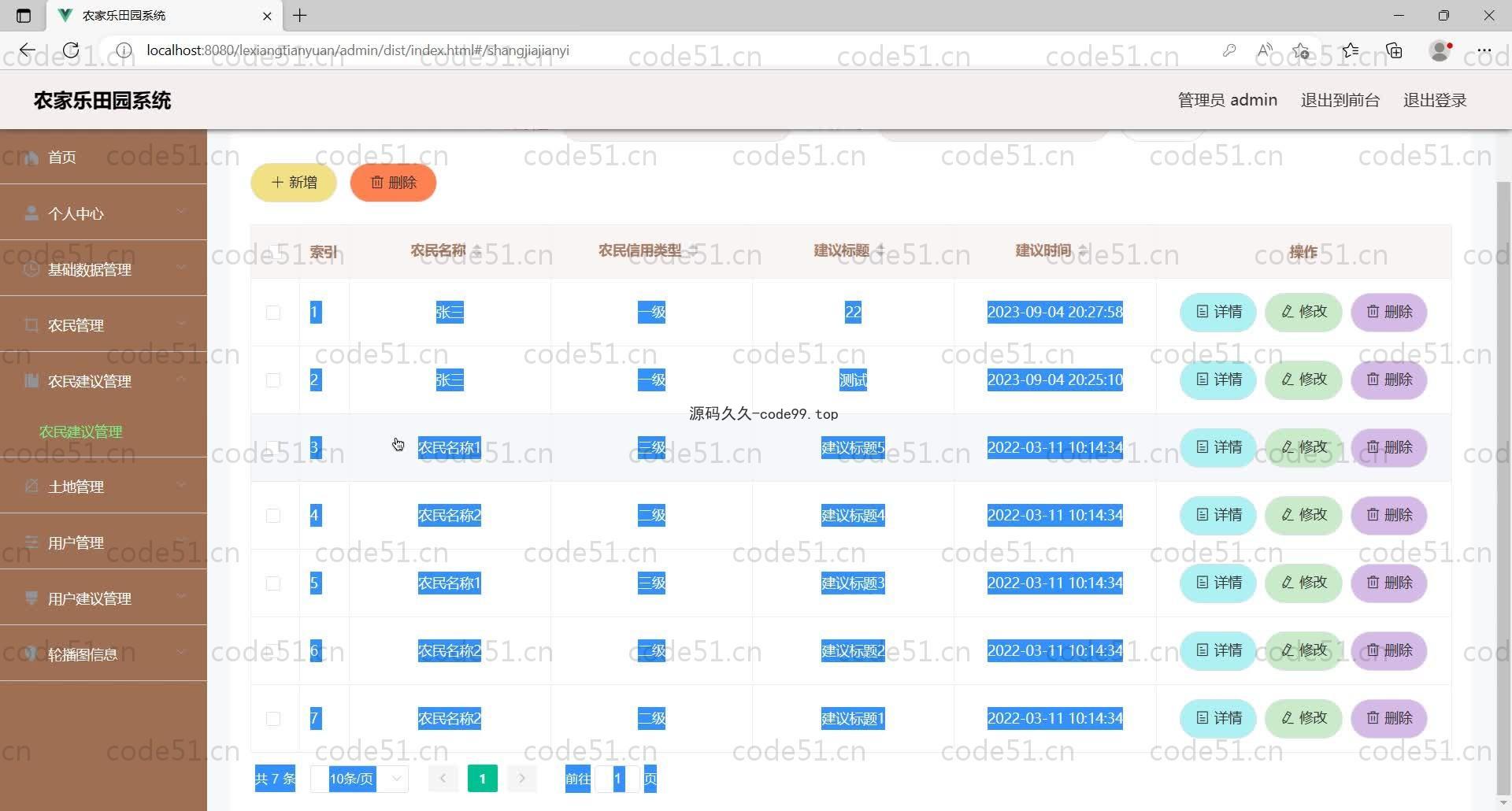Tick the checkbox for row 4
Screen dimensions: 1512x811
[273, 516]
